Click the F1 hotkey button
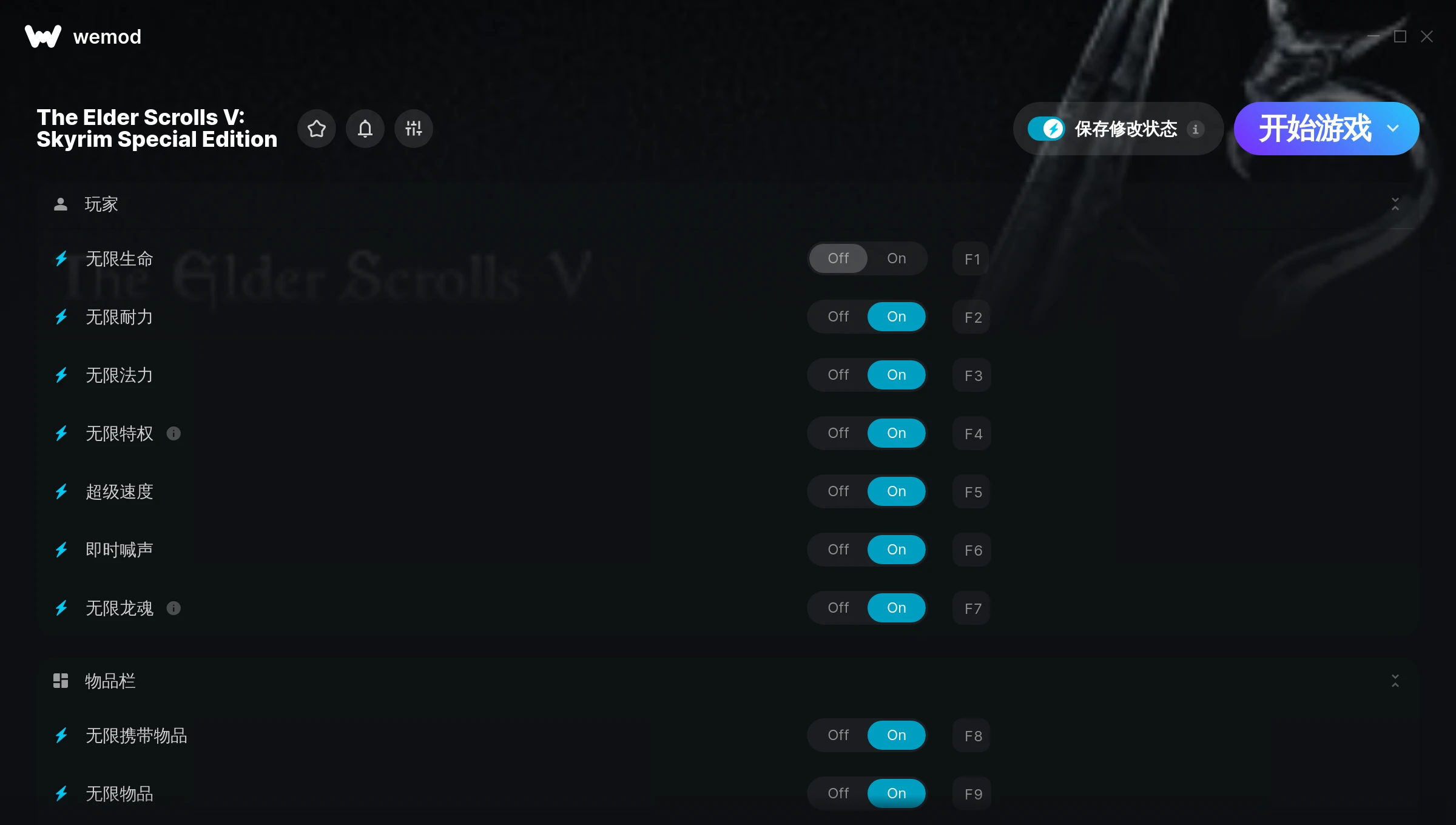This screenshot has width=1456, height=825. pos(972,259)
